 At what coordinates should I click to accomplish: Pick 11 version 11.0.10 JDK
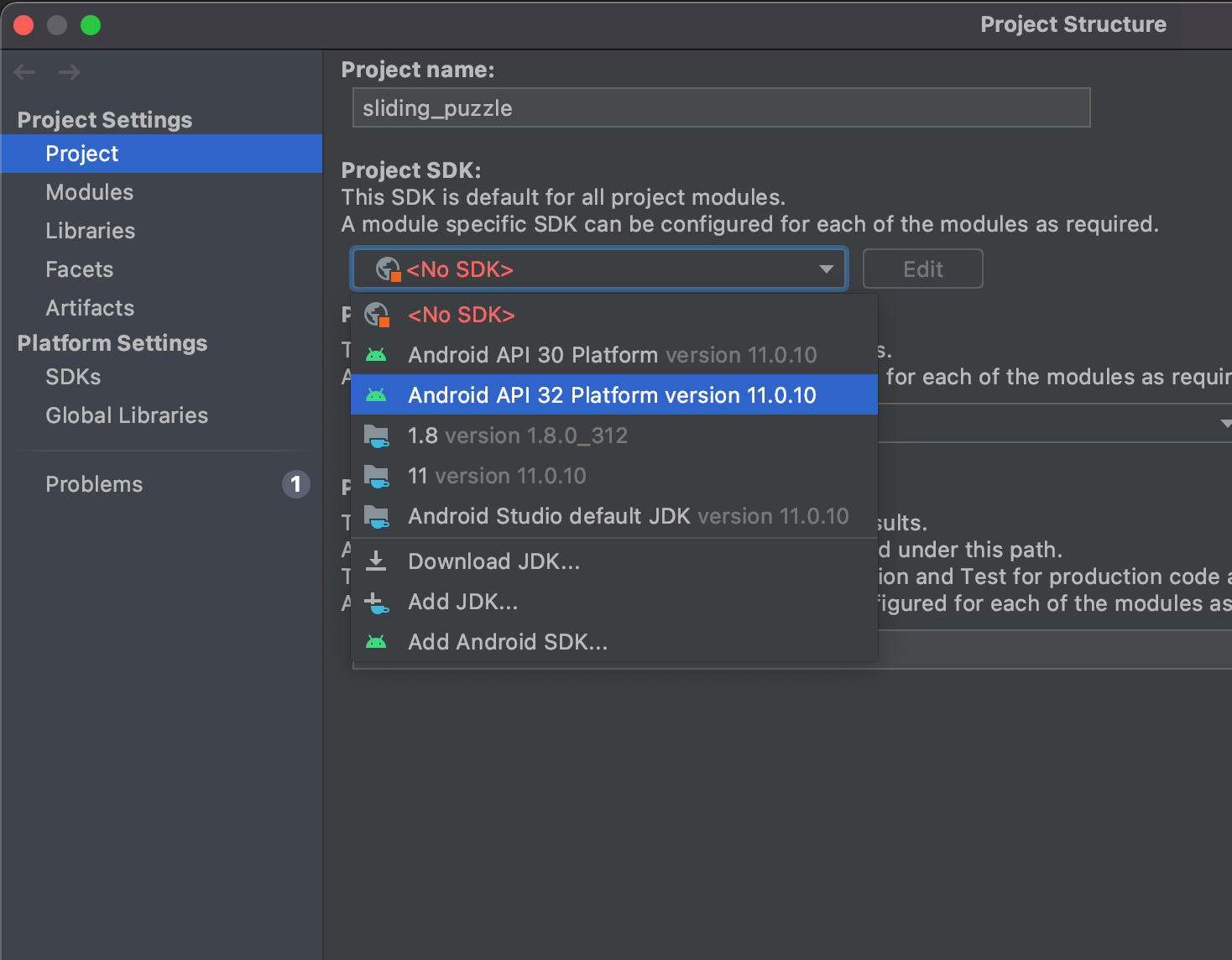pyautogui.click(x=497, y=476)
